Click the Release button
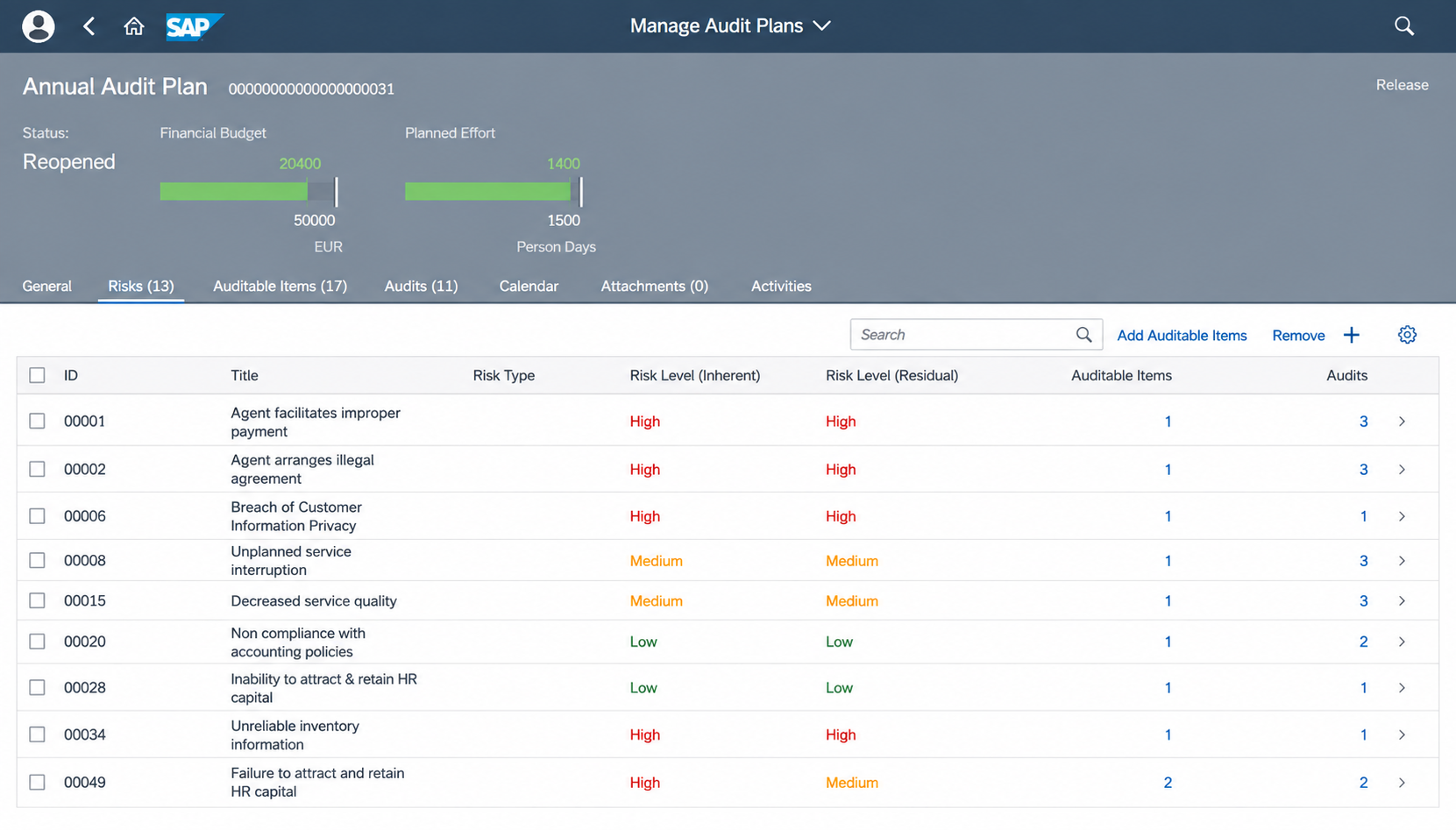Viewport: 1456px width, 830px height. click(1402, 85)
